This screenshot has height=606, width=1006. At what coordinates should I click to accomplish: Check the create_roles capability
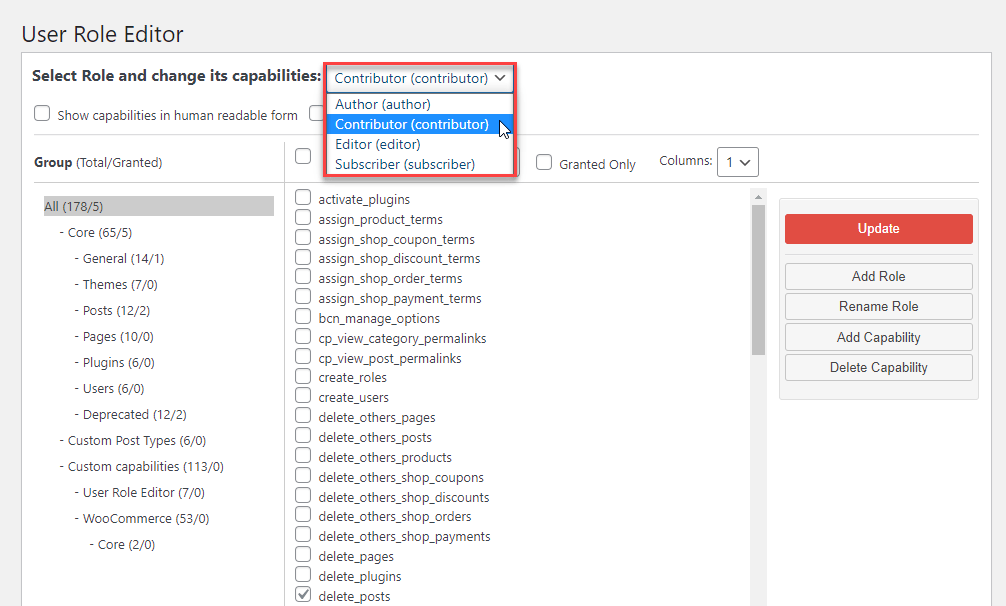coord(303,376)
